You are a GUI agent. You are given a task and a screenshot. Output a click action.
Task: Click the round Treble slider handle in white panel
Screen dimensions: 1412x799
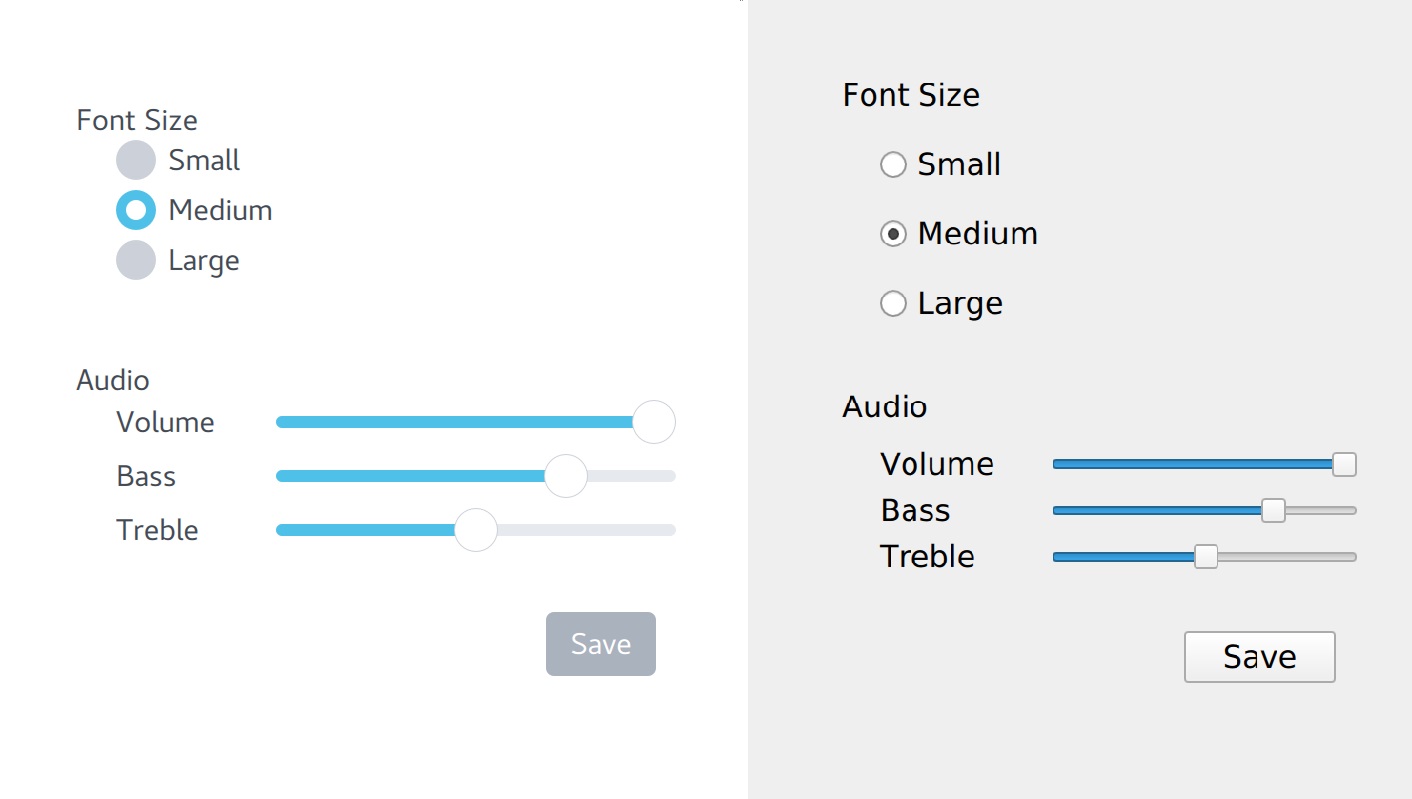pos(476,530)
